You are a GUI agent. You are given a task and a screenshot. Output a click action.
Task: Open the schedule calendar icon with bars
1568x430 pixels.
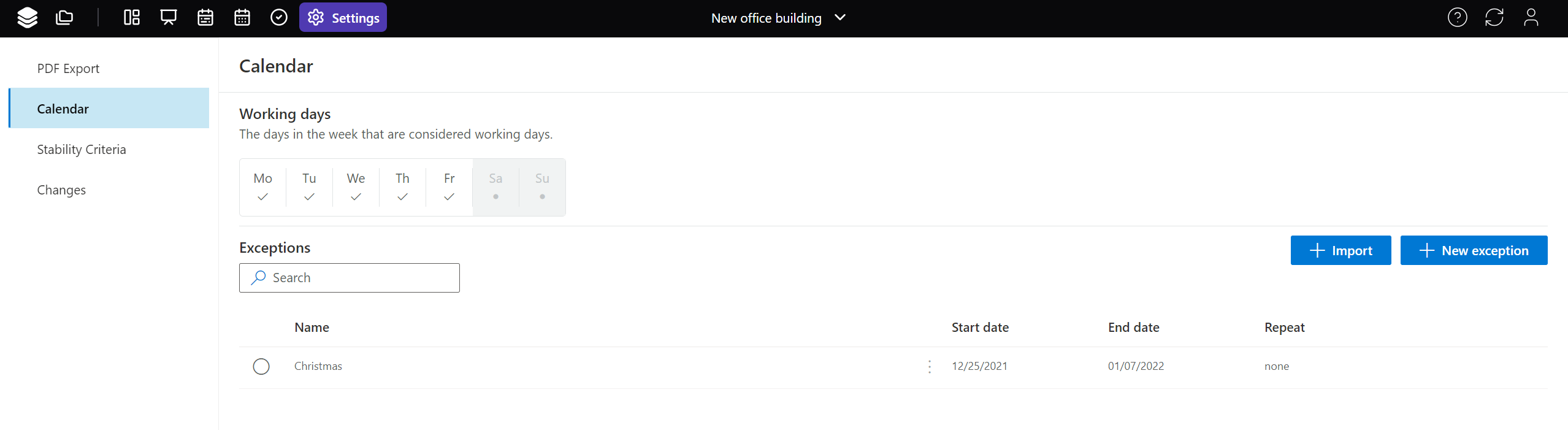[205, 18]
